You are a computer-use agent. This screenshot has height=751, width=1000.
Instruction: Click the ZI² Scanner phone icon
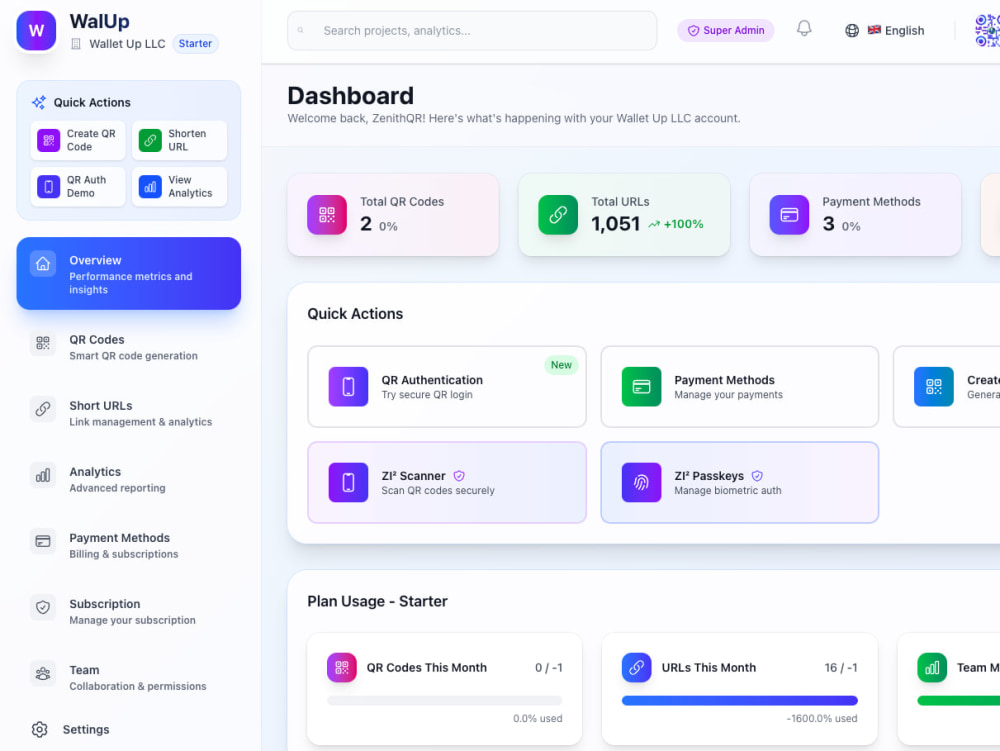pos(348,483)
